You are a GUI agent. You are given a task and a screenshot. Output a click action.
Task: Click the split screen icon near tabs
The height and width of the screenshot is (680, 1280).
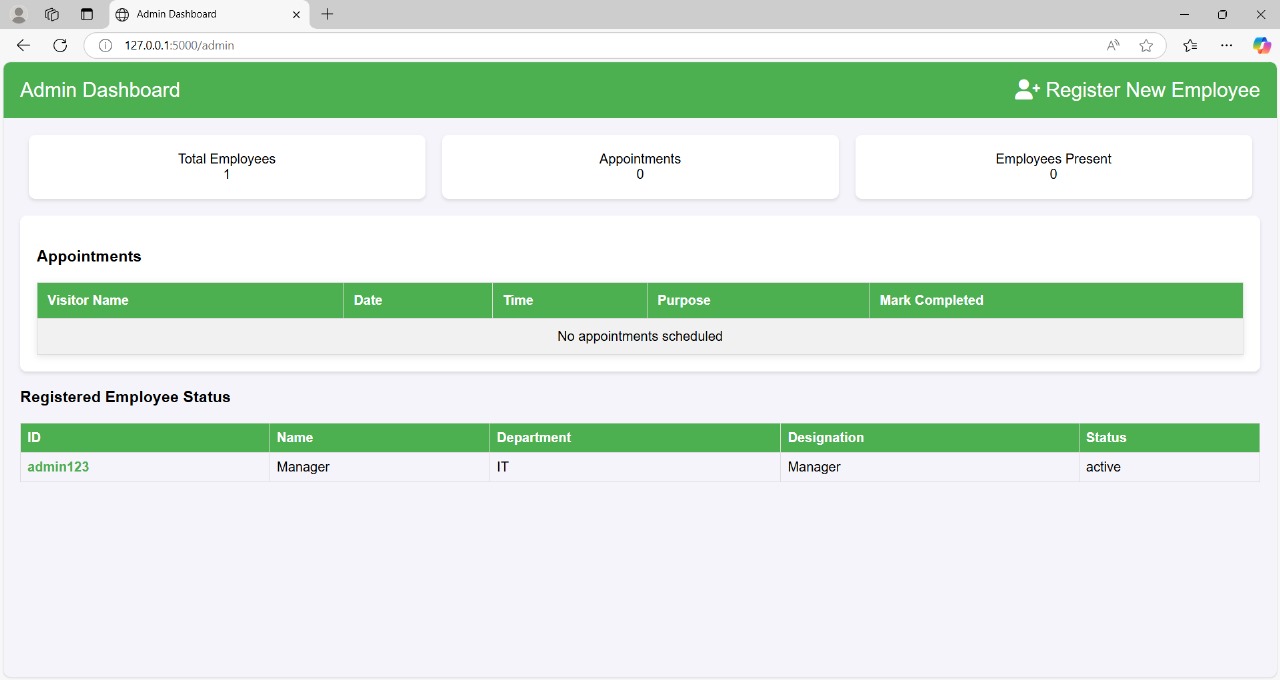point(87,14)
